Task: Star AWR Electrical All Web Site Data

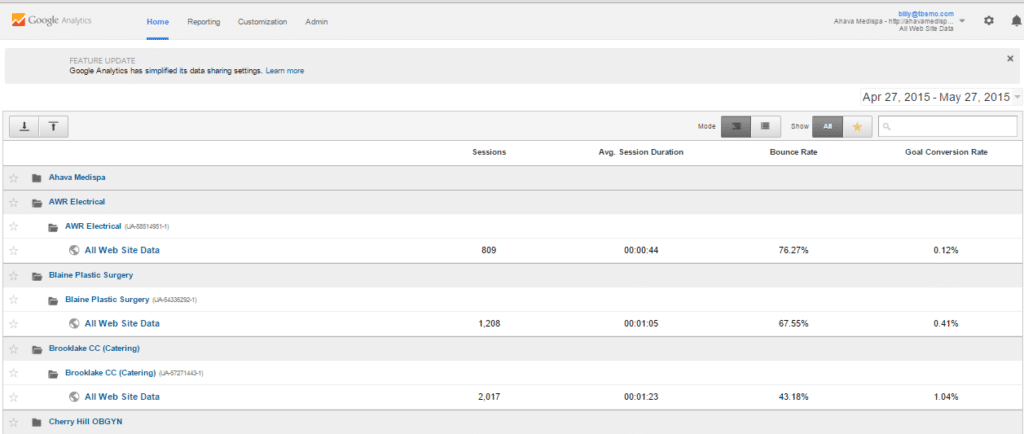Action: [x=14, y=250]
